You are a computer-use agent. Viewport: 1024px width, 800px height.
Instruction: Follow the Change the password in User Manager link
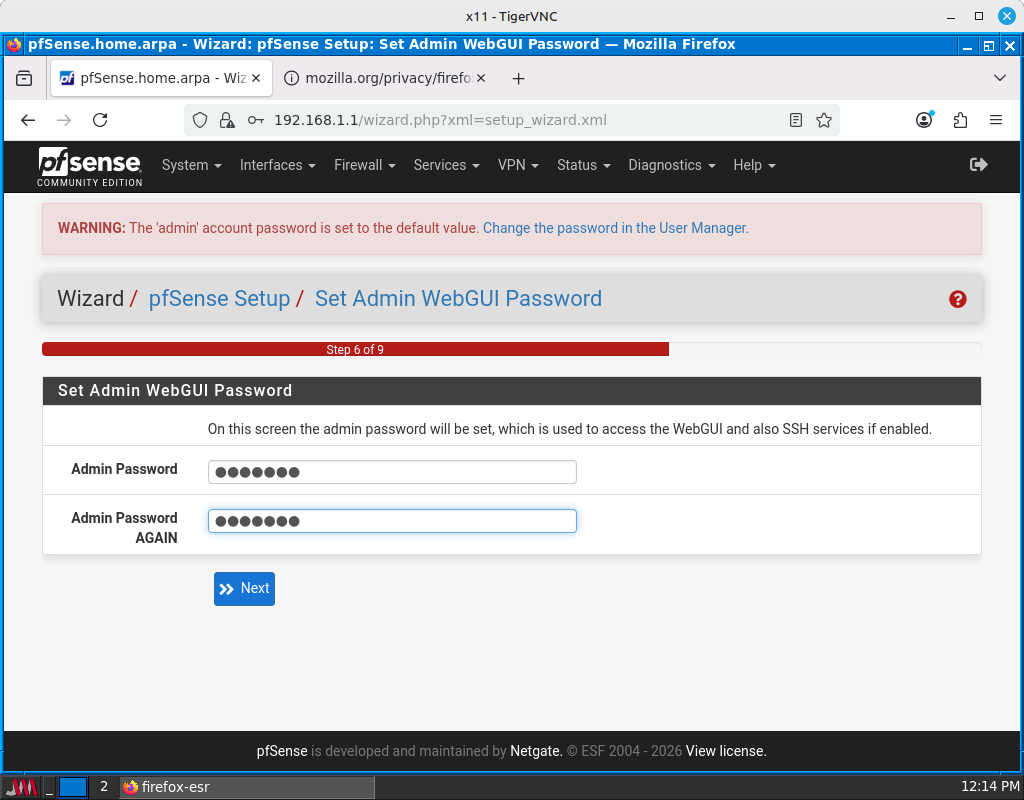[x=615, y=228]
